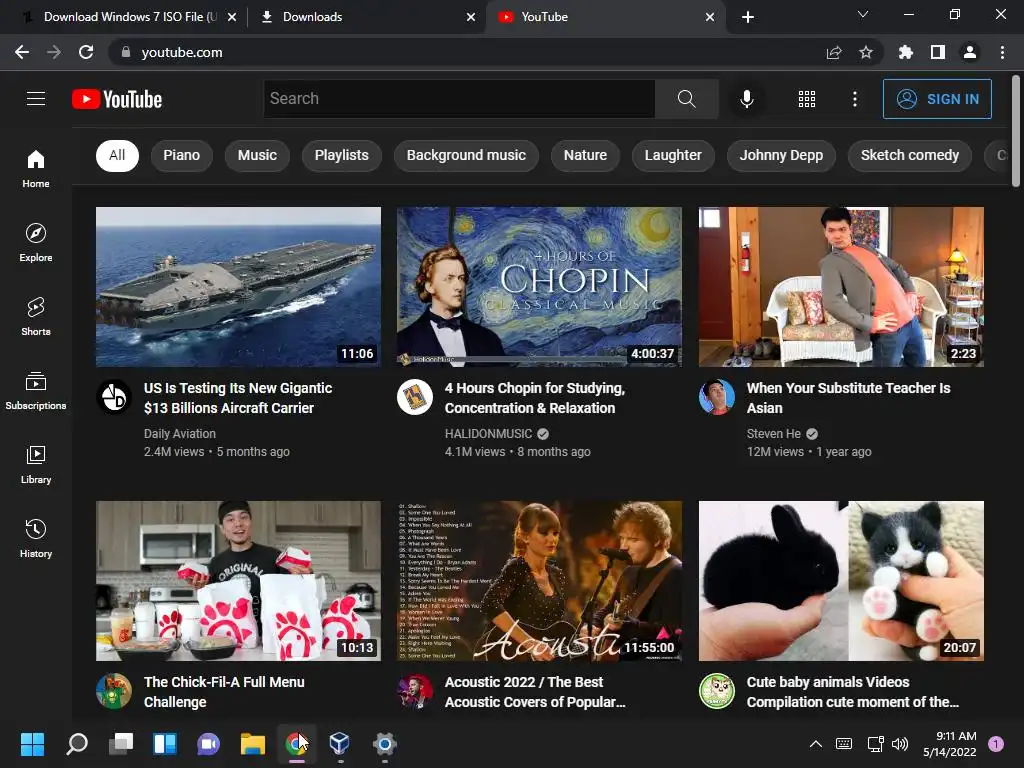Open Chick-Fil-A video channel avatar
Screen dimensions: 1024x768
(114, 691)
